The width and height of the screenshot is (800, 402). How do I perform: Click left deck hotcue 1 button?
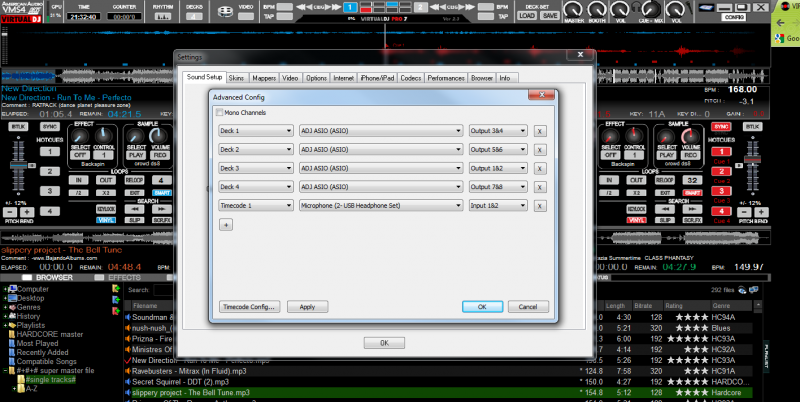tap(50, 152)
